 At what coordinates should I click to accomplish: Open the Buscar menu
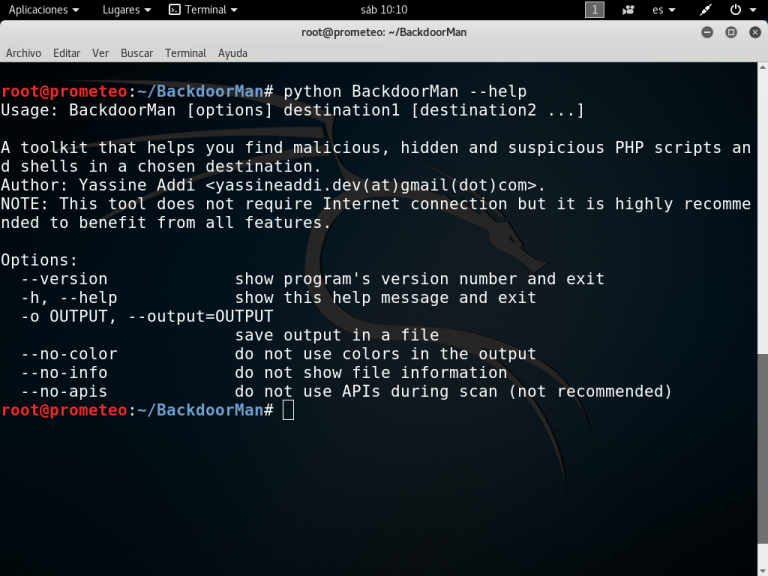(x=137, y=53)
